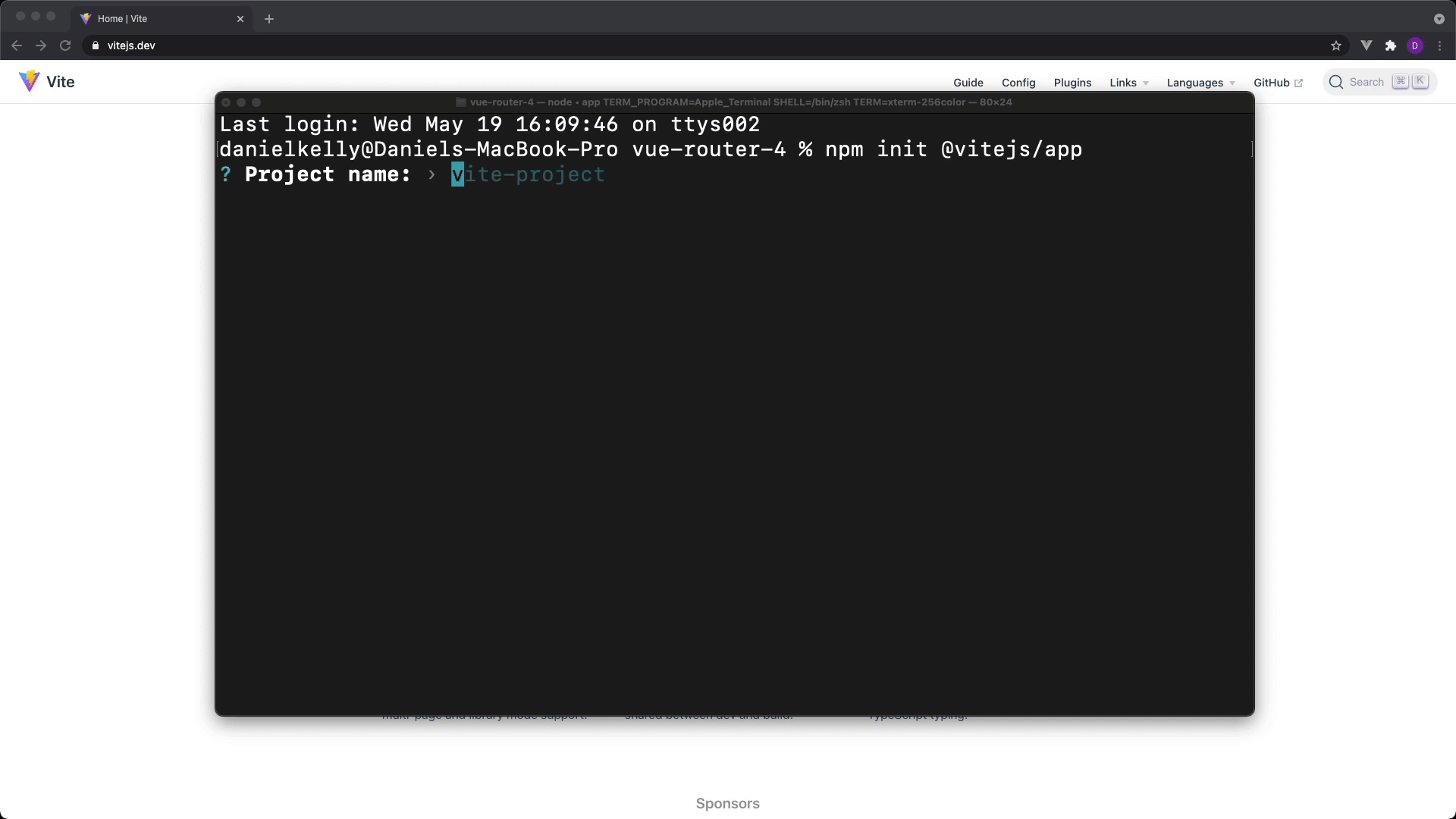Viewport: 1456px width, 819px height.
Task: Click the browser forward arrow
Action: click(41, 45)
